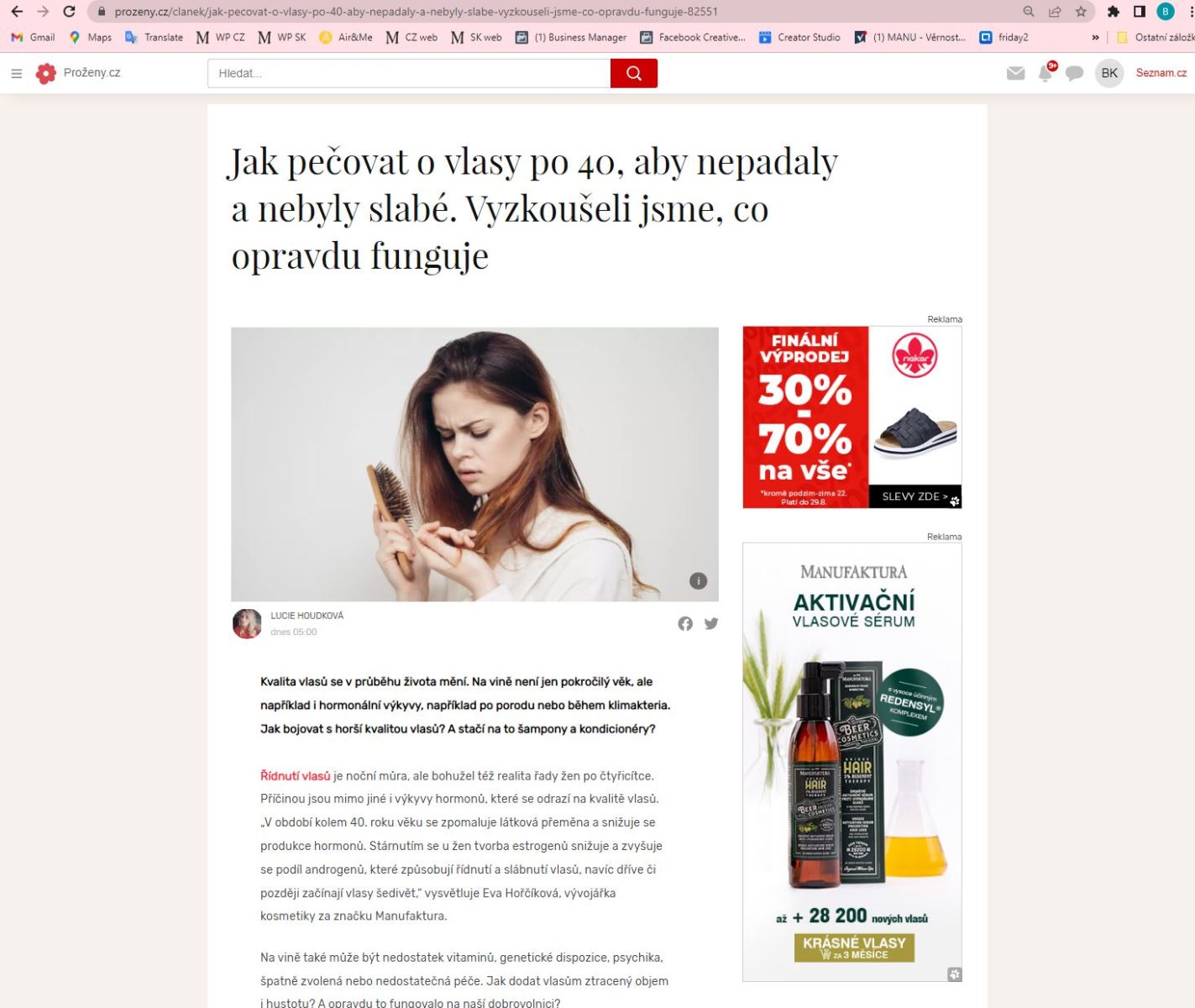Click the red search magnifier button

(634, 74)
